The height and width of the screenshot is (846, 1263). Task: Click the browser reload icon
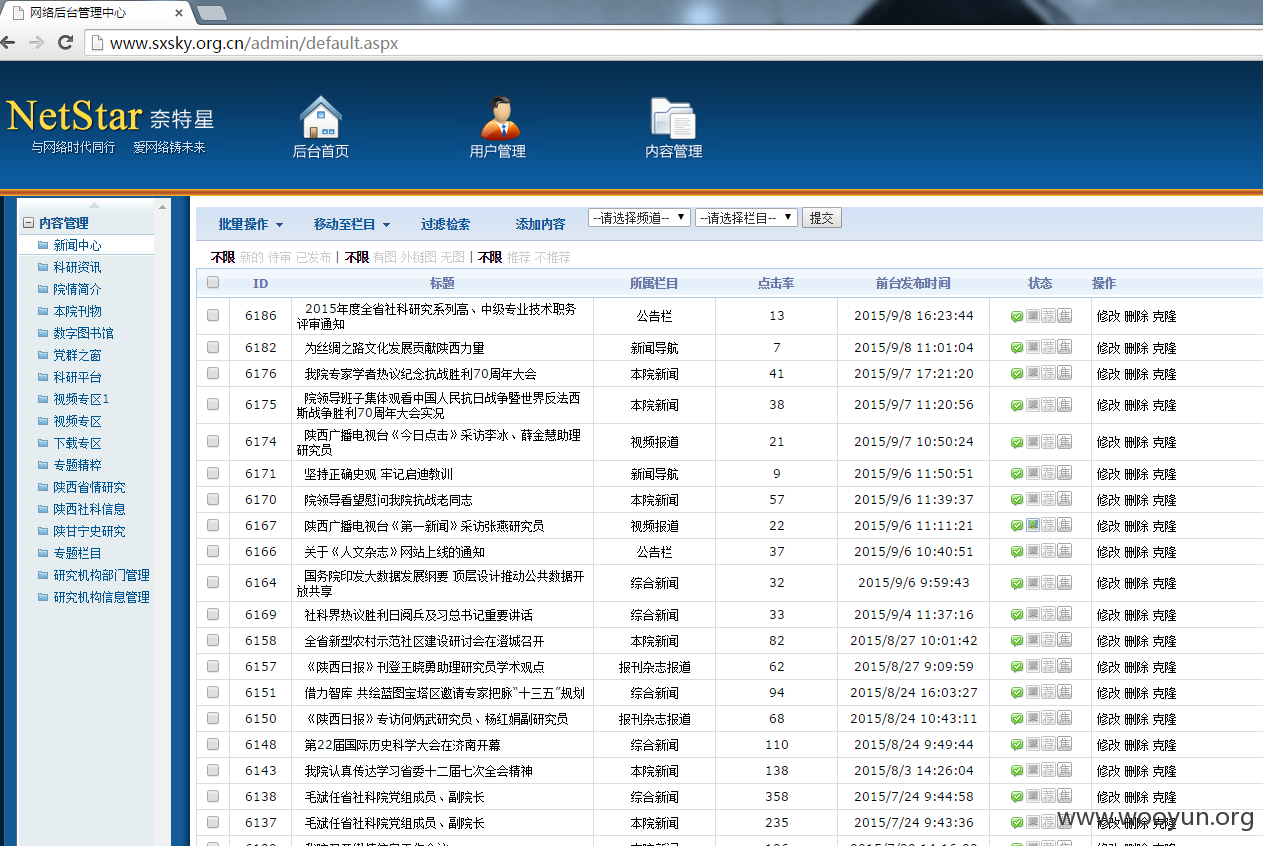click(66, 42)
